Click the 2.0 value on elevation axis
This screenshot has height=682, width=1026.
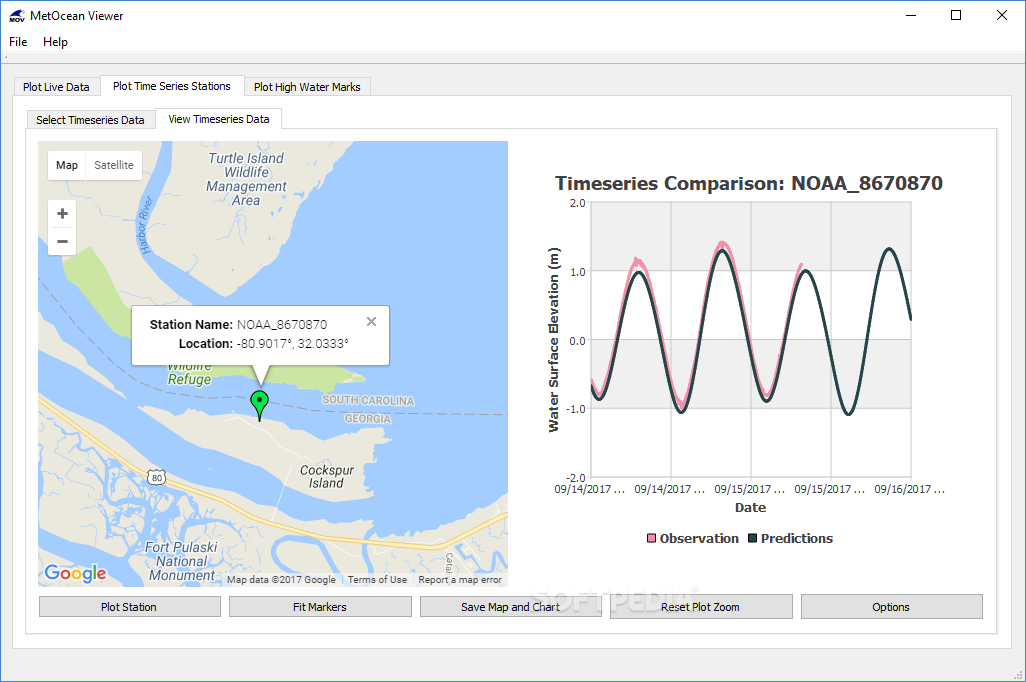(578, 203)
